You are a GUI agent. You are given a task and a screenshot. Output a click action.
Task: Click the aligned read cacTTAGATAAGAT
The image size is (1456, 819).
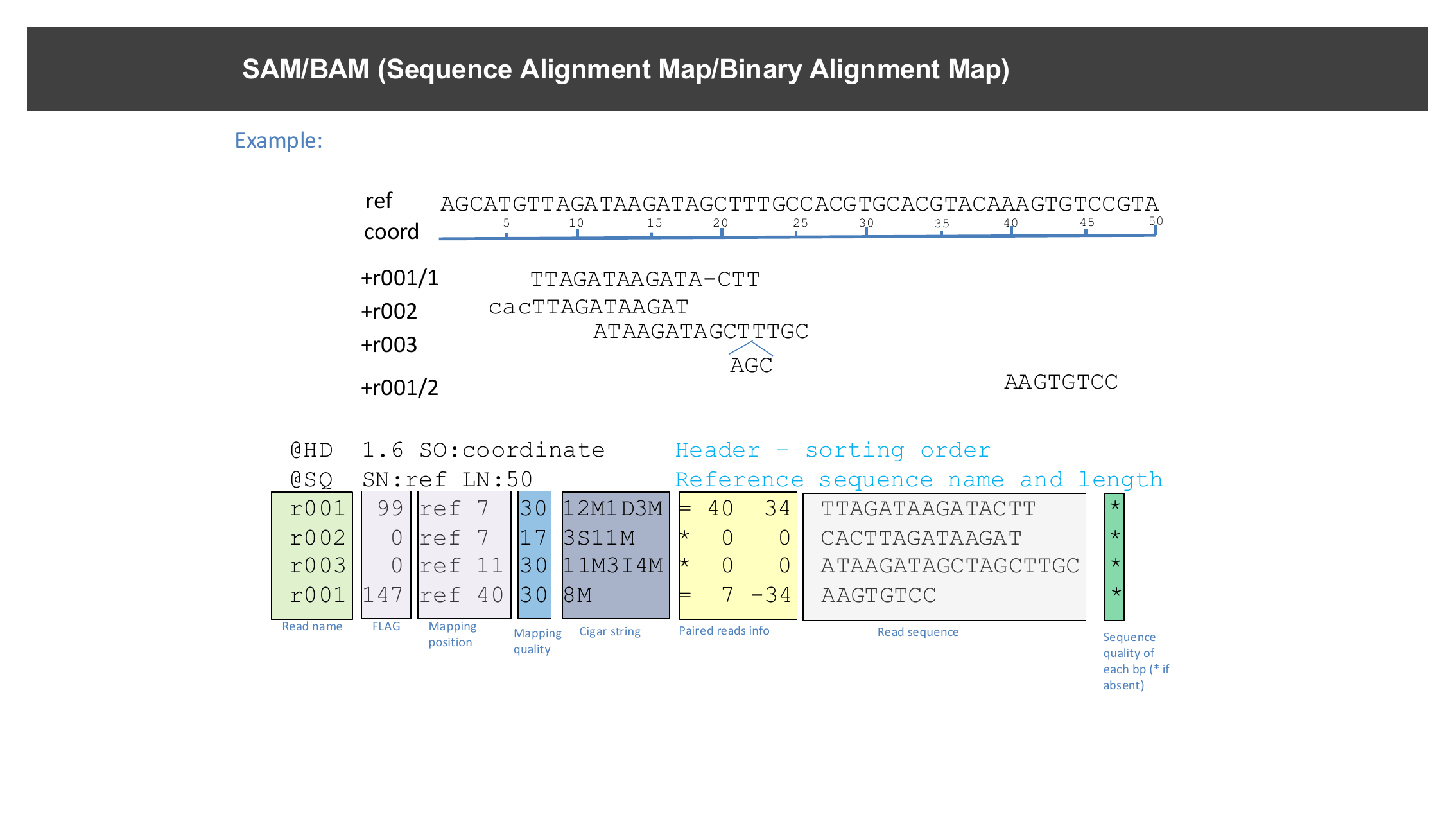[589, 307]
